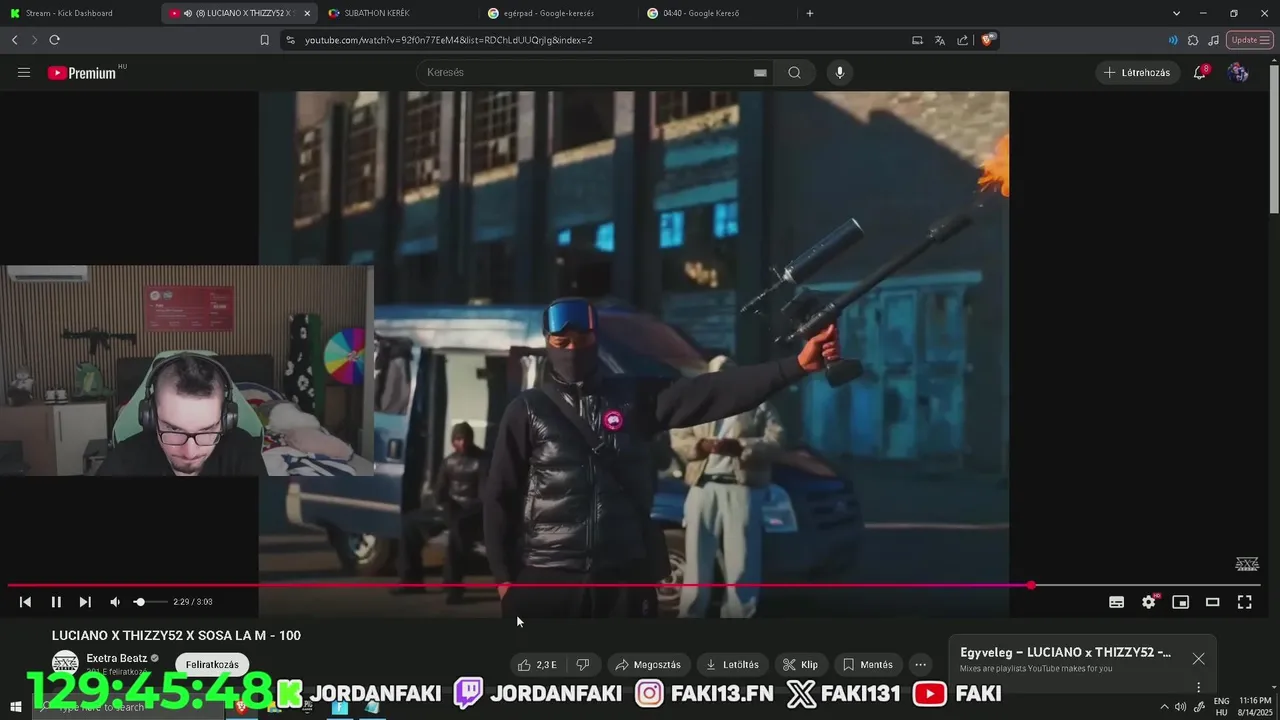1280x720 pixels.
Task: Dislike the video
Action: tap(583, 664)
